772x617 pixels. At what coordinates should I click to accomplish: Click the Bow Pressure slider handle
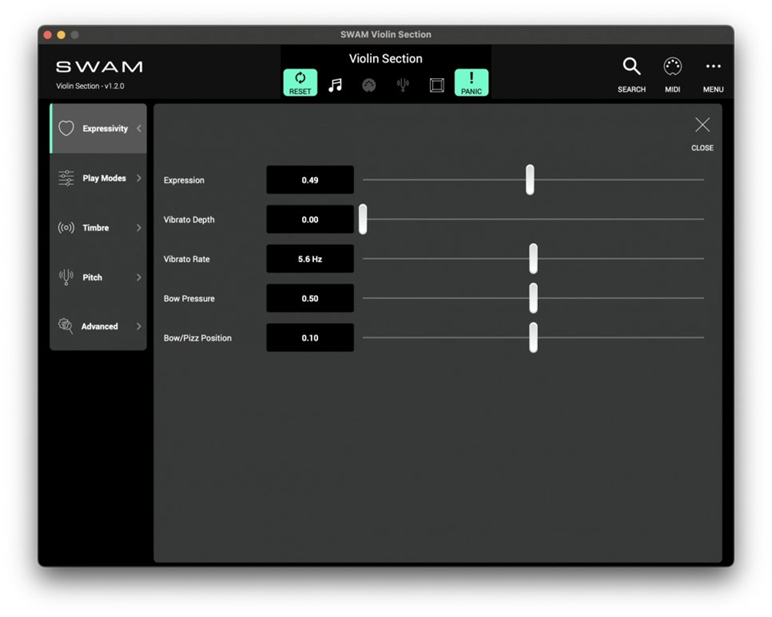[x=533, y=298]
